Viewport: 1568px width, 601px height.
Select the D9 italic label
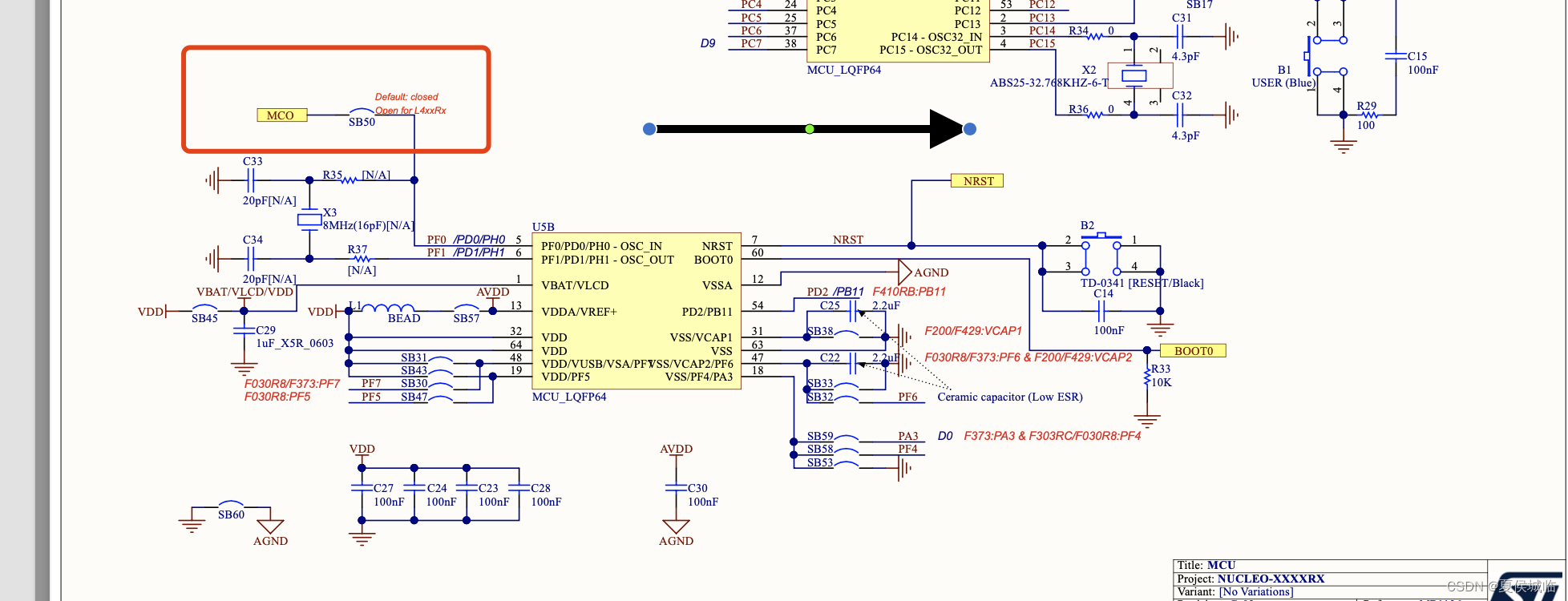[x=707, y=43]
